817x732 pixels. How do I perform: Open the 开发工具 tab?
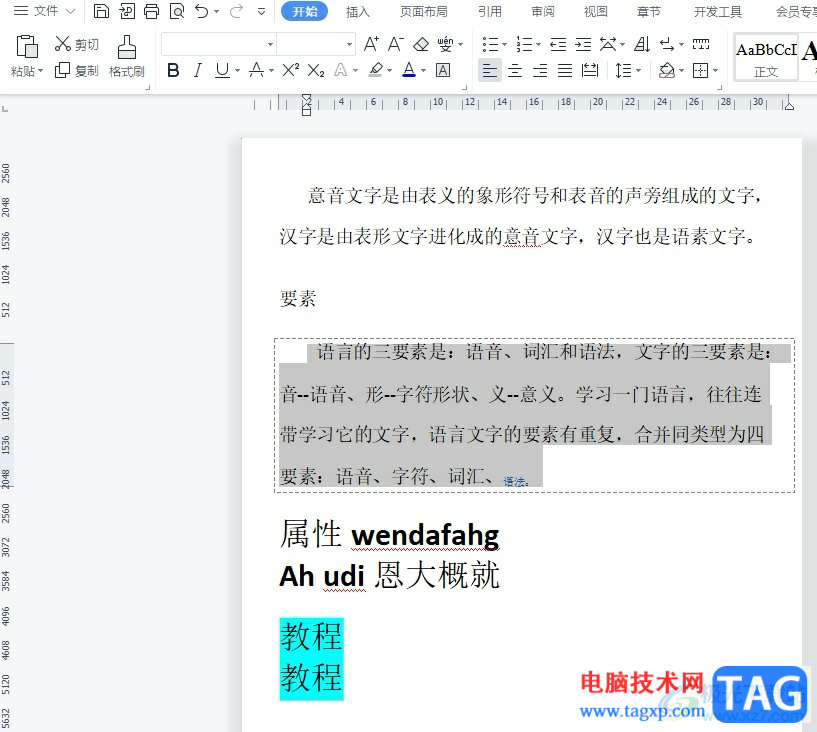717,11
